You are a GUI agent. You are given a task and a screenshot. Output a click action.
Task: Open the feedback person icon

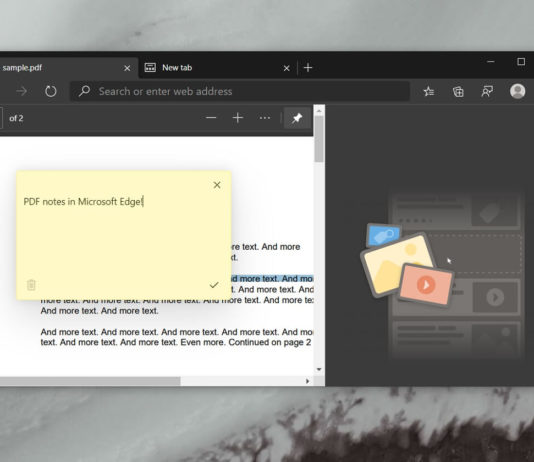[487, 92]
